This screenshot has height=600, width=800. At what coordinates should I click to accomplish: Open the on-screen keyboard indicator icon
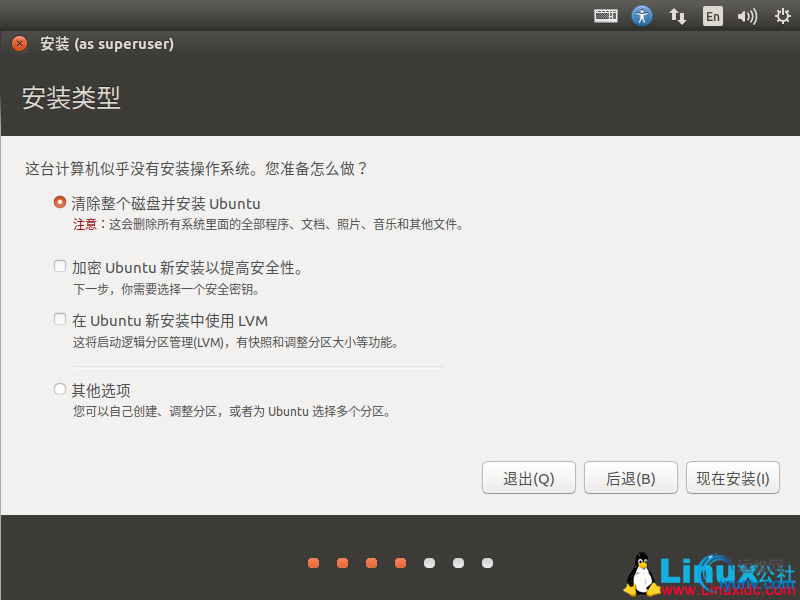click(x=606, y=16)
